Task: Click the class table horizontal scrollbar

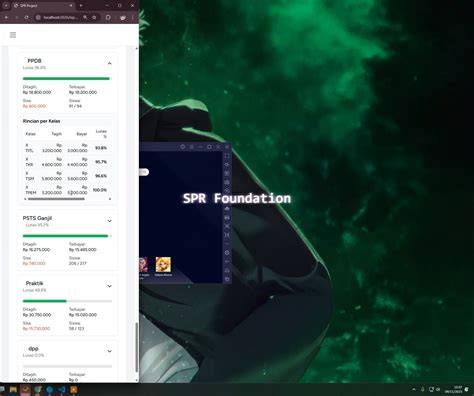Action: (56, 199)
